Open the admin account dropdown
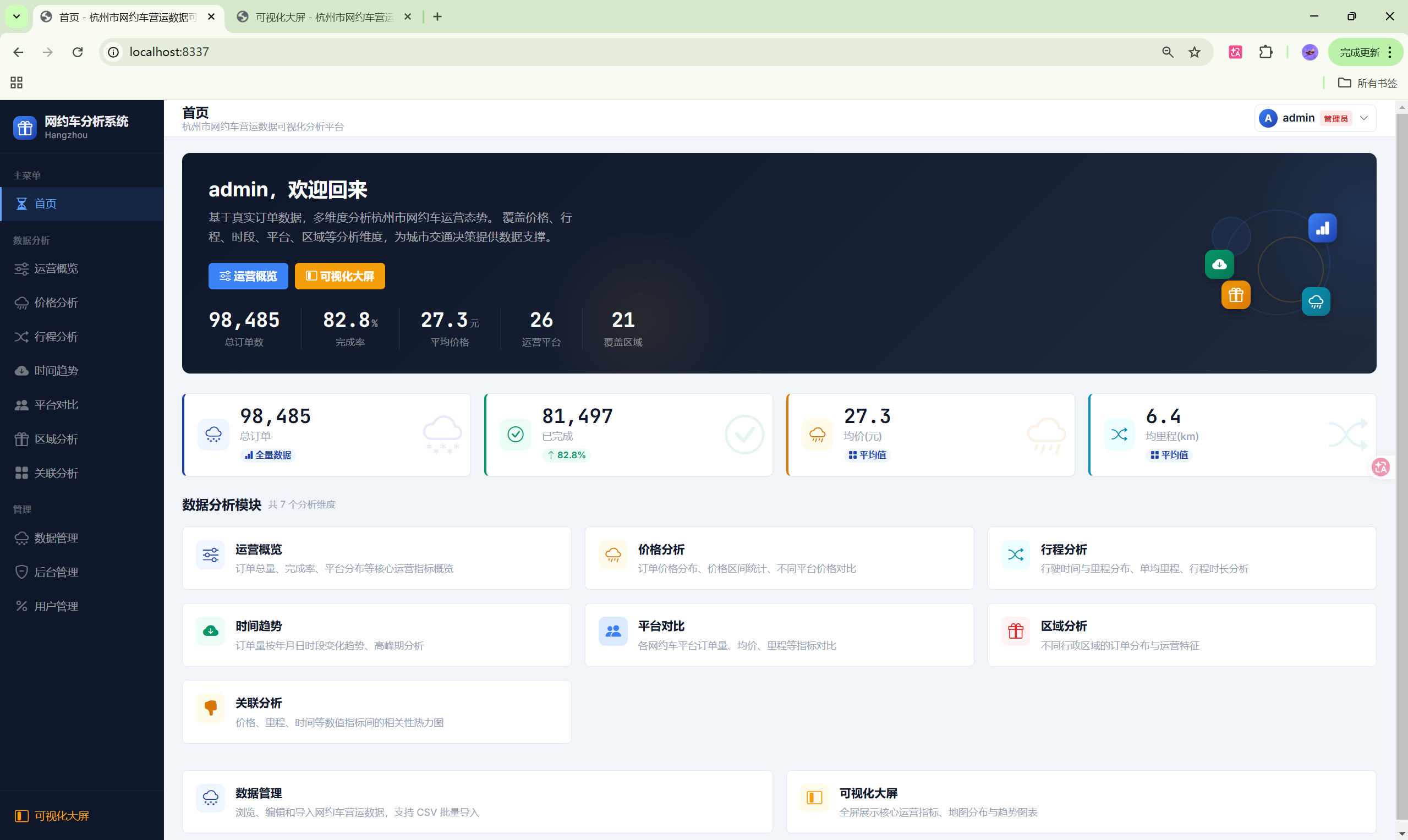This screenshot has height=840, width=1408. (x=1365, y=118)
